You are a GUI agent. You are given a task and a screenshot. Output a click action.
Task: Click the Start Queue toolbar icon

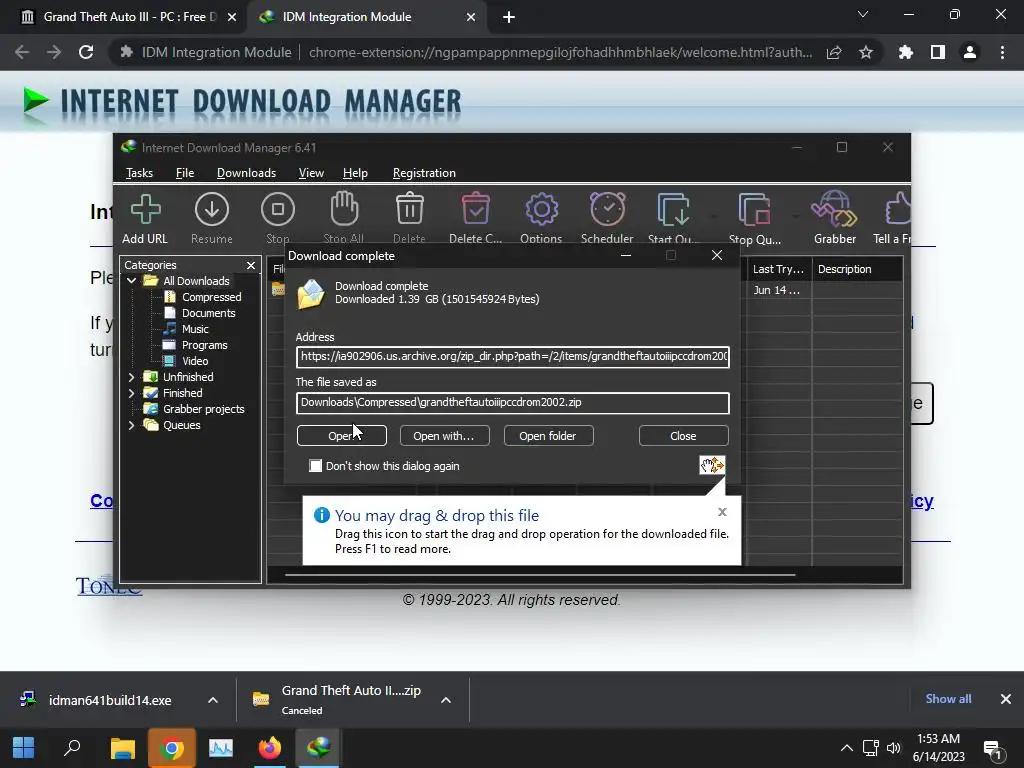(x=673, y=210)
